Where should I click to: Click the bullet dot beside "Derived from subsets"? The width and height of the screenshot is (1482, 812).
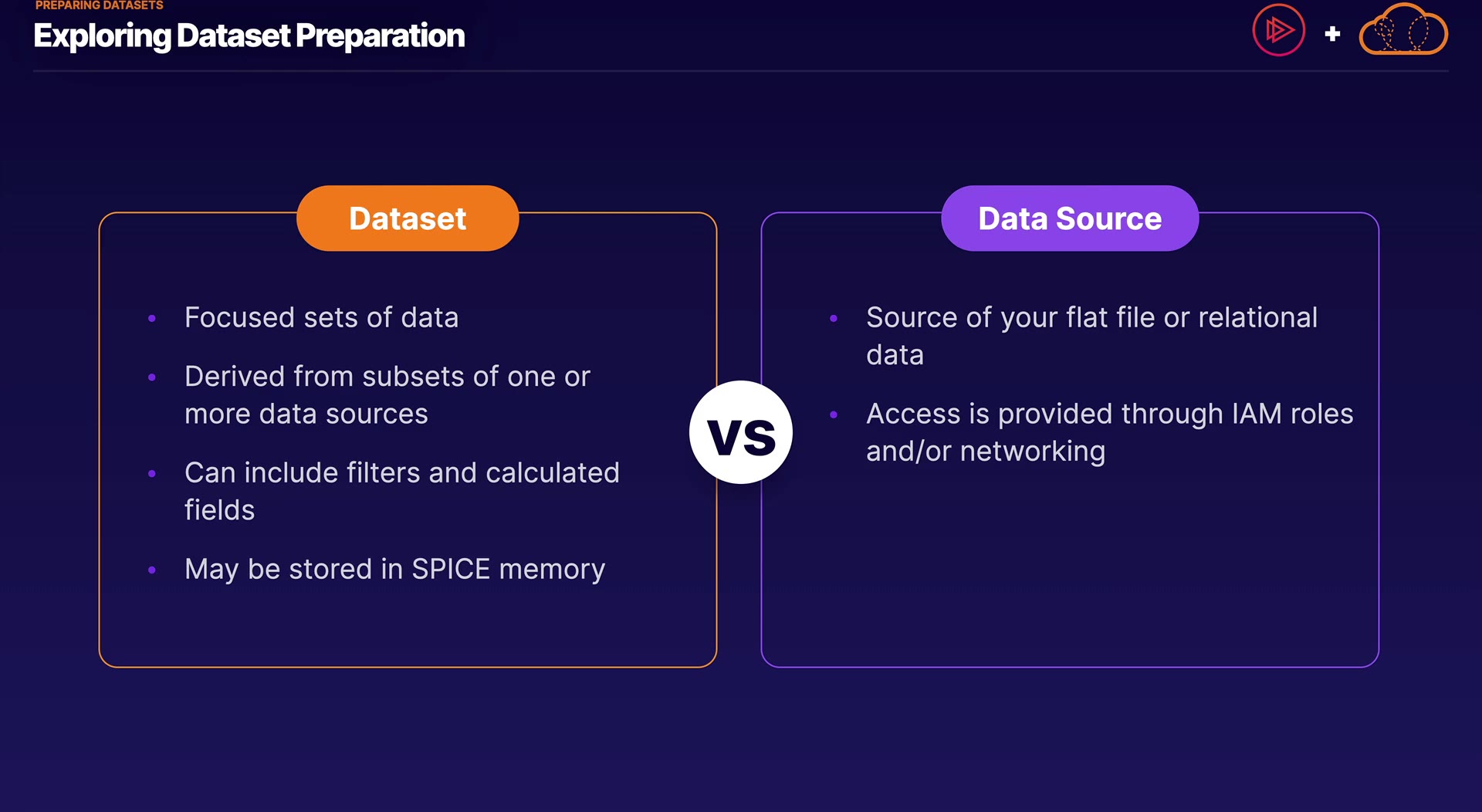152,377
